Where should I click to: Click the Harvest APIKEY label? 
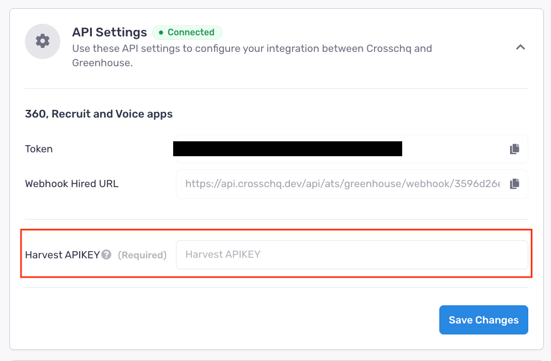(x=63, y=255)
